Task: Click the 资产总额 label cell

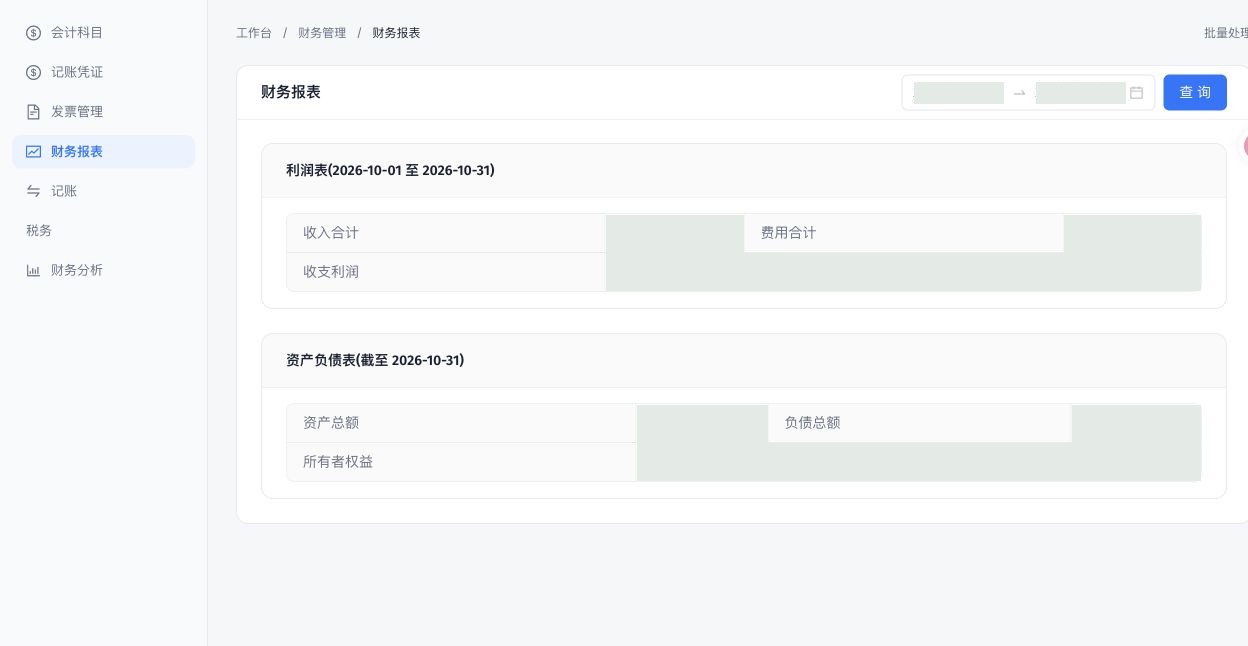Action: [462, 423]
